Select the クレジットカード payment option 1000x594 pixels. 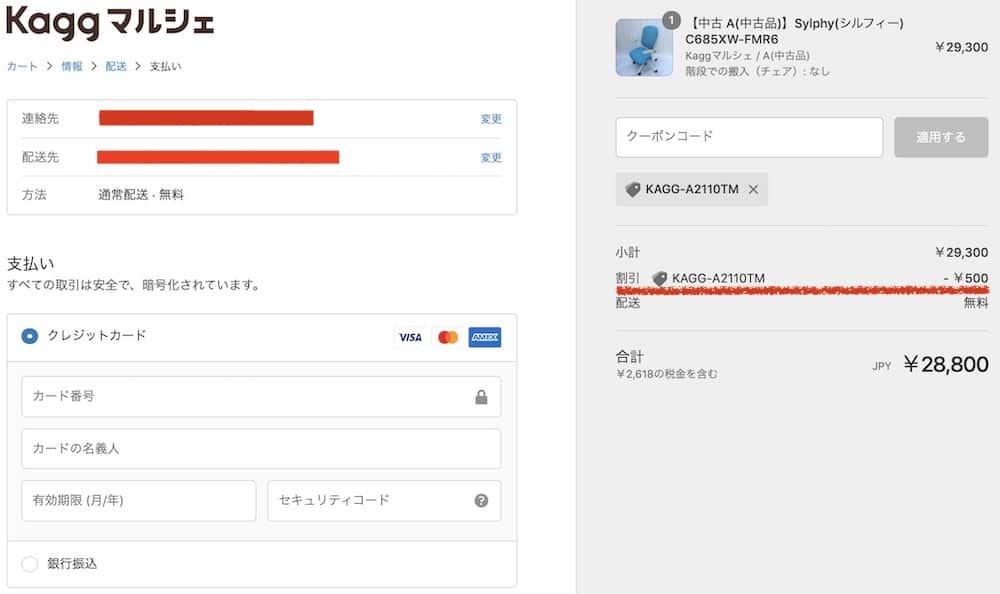[x=29, y=336]
